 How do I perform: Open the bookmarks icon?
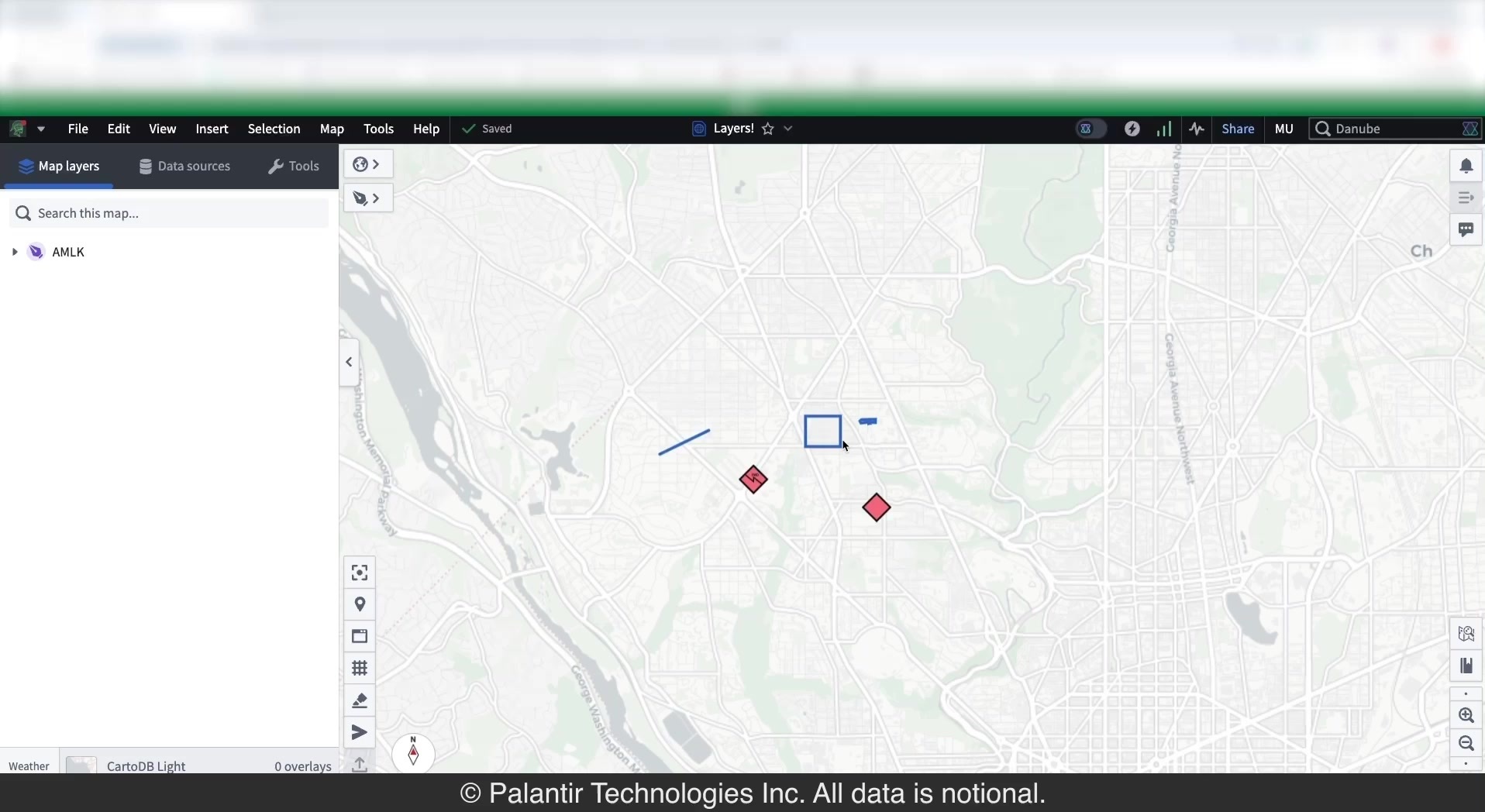pos(1466,666)
